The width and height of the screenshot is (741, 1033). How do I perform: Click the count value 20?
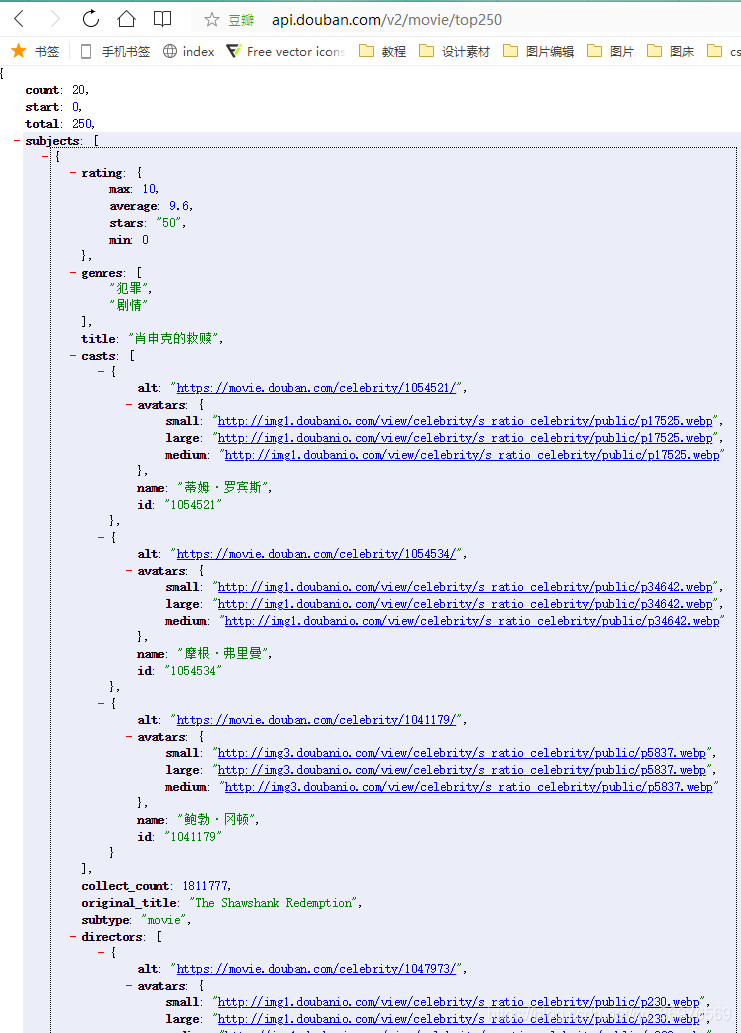(78, 90)
